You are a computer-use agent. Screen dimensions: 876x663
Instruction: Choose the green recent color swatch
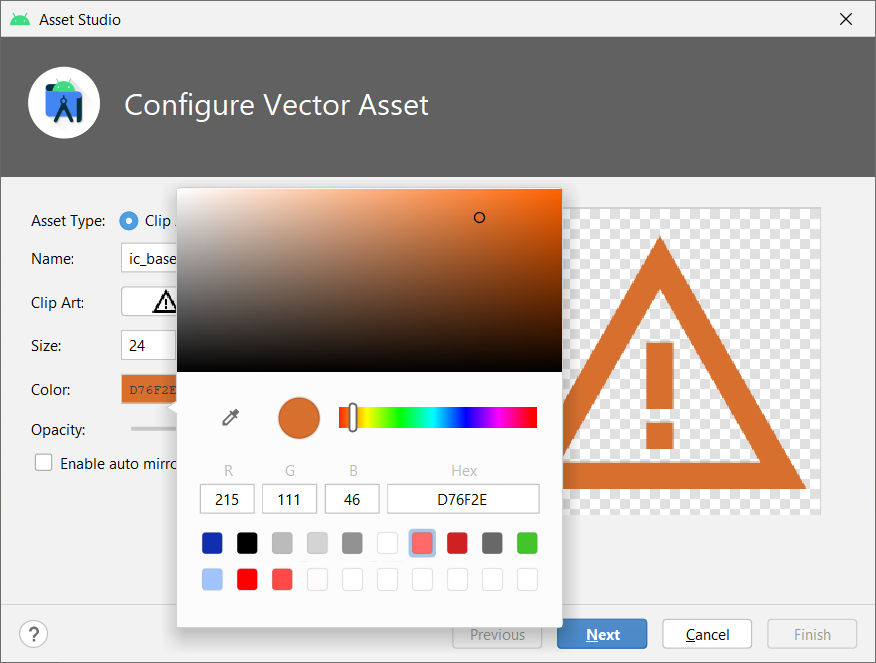coord(527,543)
